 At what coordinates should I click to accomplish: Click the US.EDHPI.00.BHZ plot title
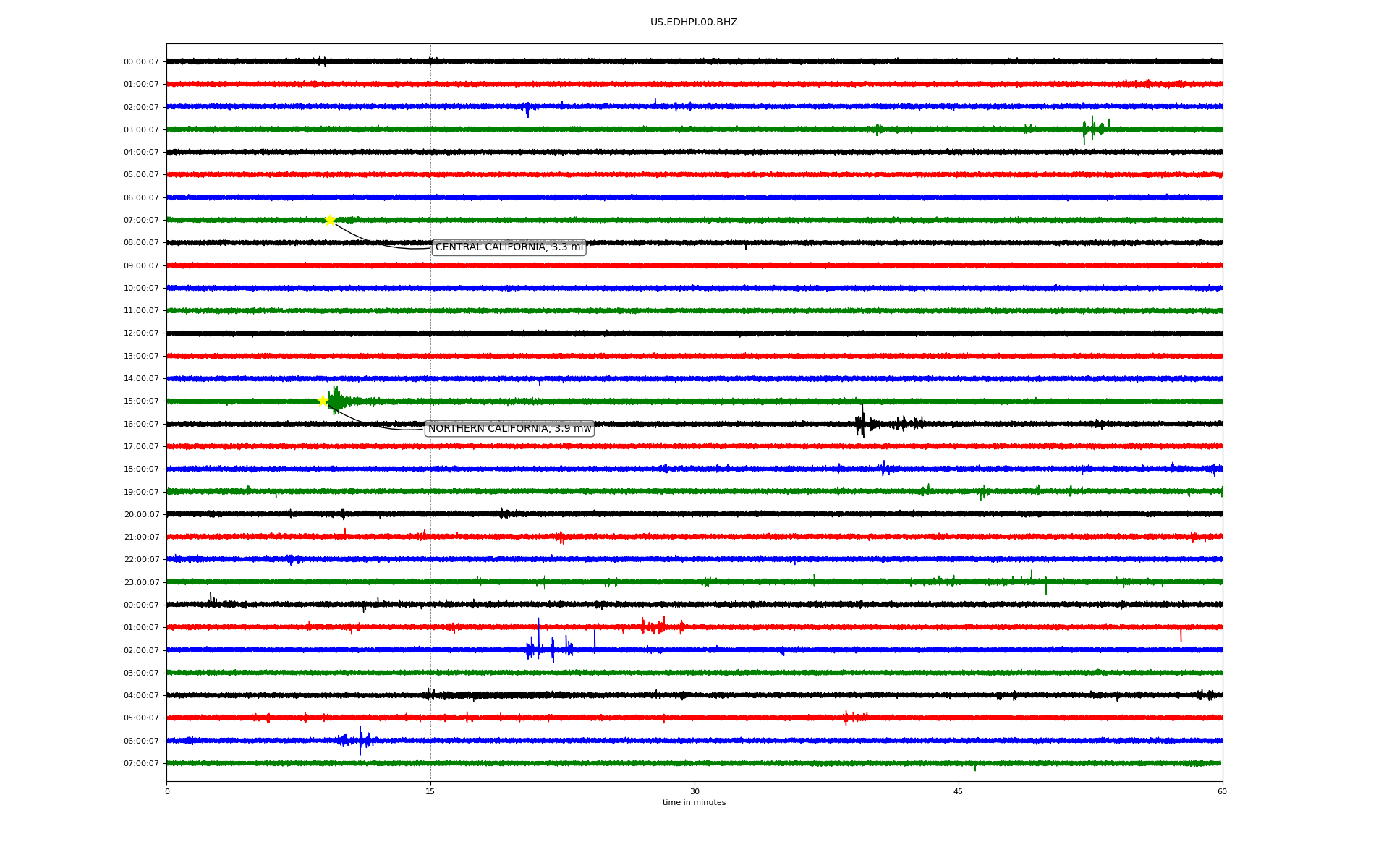pos(693,22)
